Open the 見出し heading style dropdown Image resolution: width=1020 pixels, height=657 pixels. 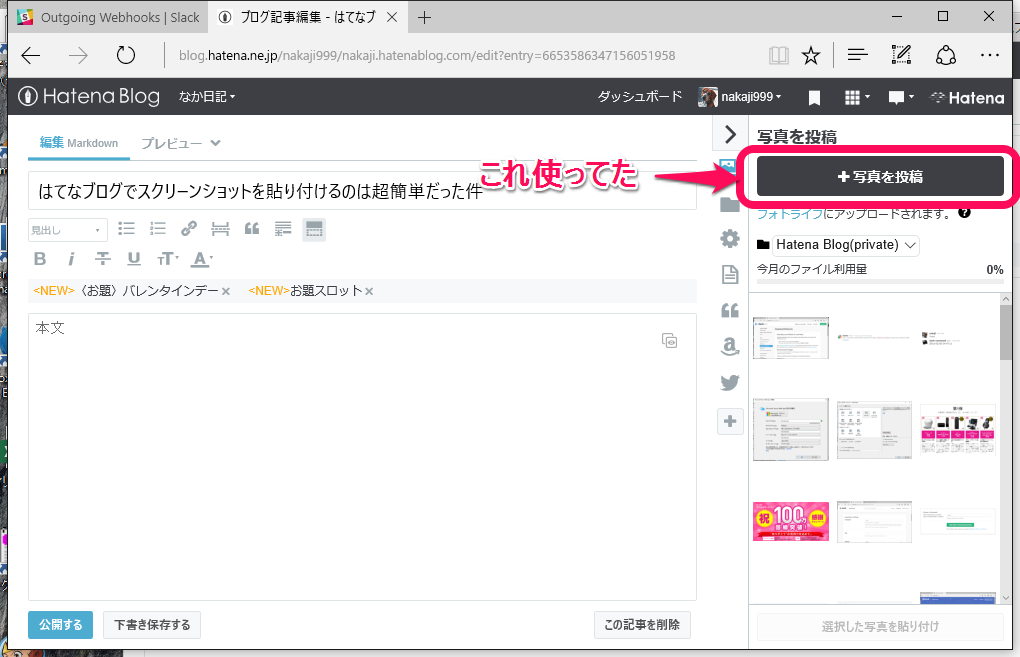click(65, 229)
